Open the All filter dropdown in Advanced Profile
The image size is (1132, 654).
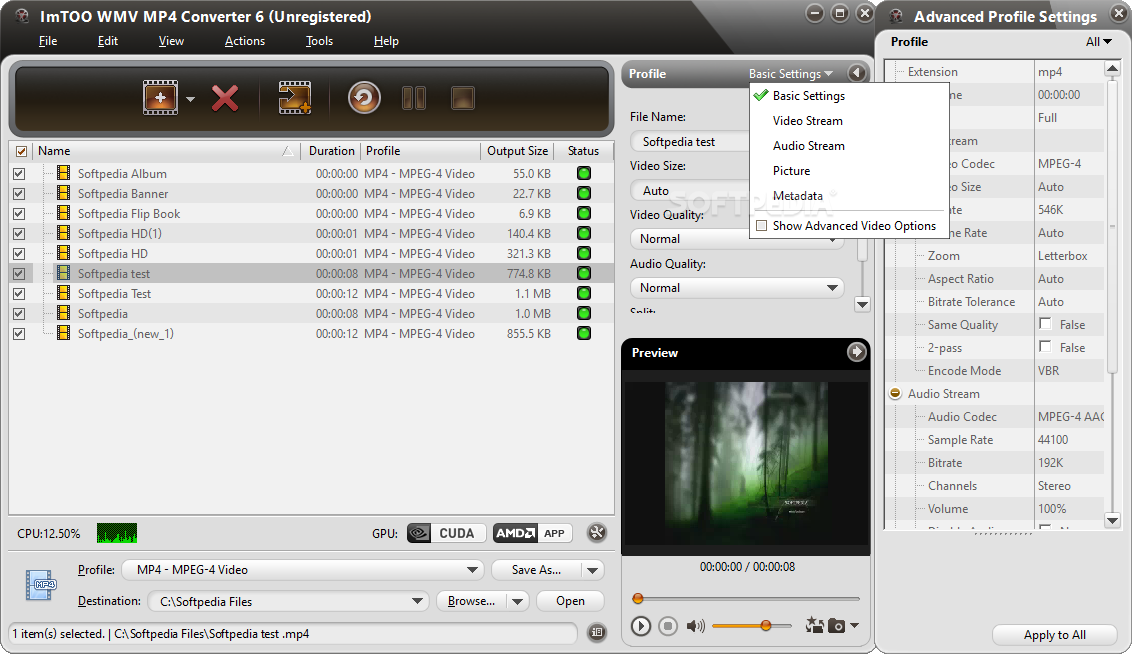[1099, 42]
